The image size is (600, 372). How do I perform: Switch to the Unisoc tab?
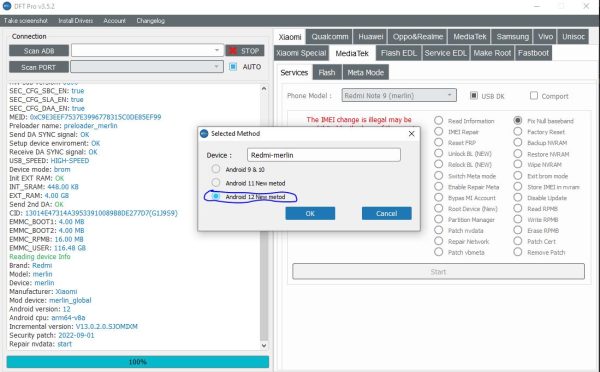573,37
